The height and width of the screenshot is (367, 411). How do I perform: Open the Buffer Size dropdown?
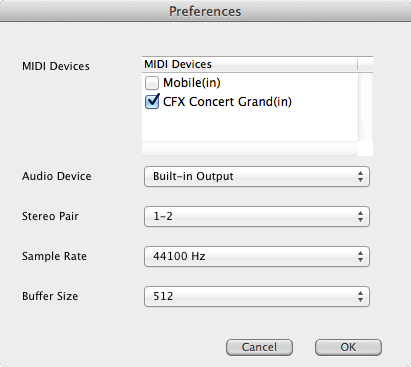257,296
